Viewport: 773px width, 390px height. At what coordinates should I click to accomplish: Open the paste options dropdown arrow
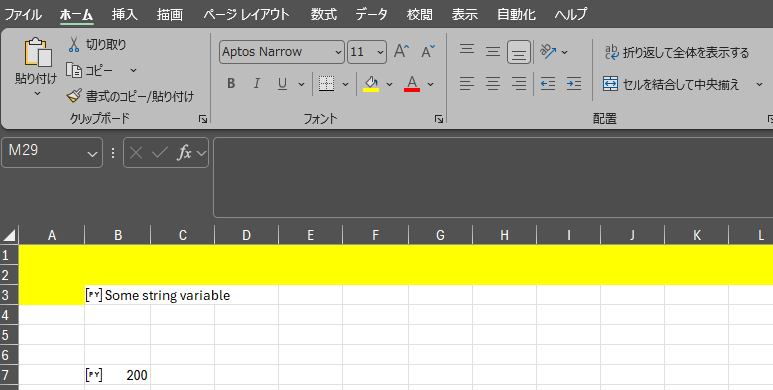point(37,94)
